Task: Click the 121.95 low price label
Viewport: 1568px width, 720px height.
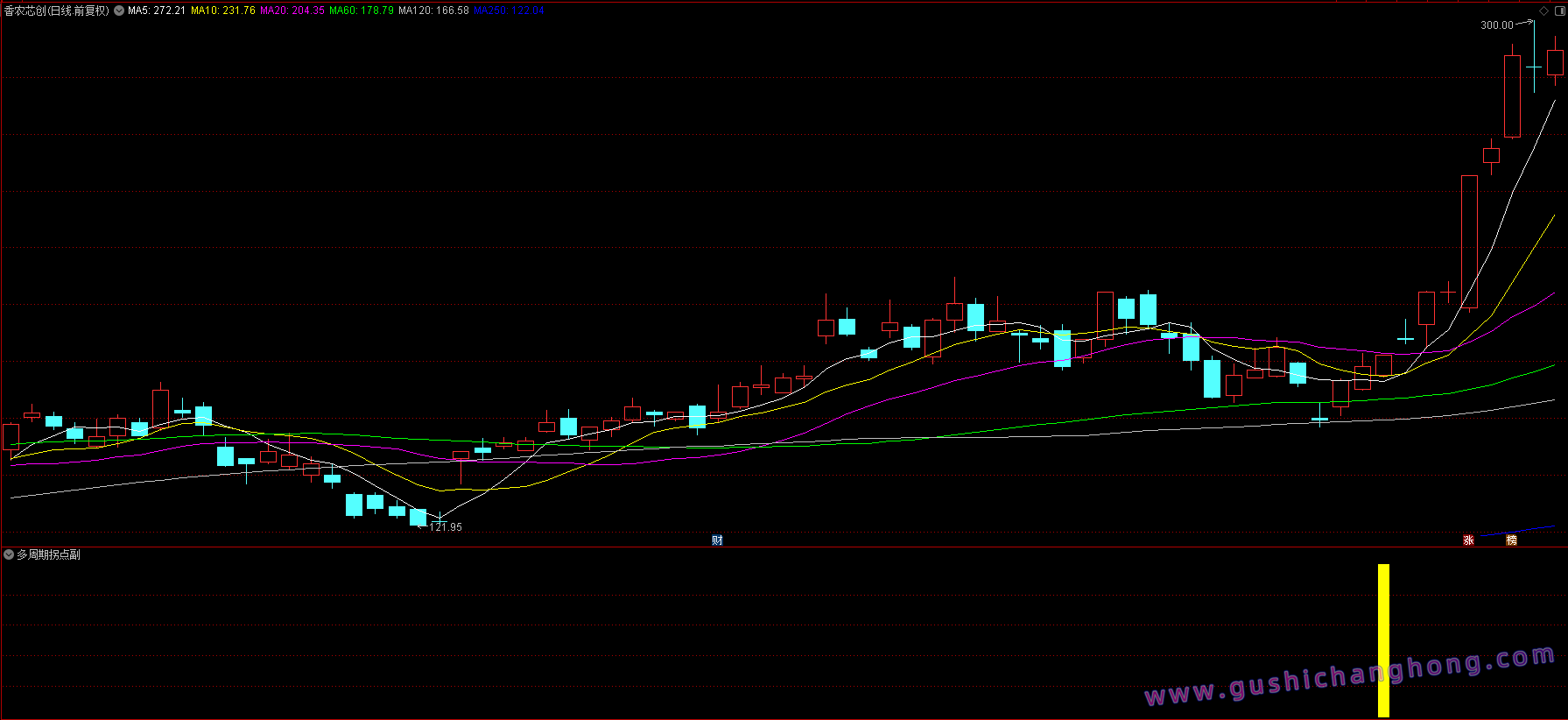Action: pyautogui.click(x=446, y=526)
